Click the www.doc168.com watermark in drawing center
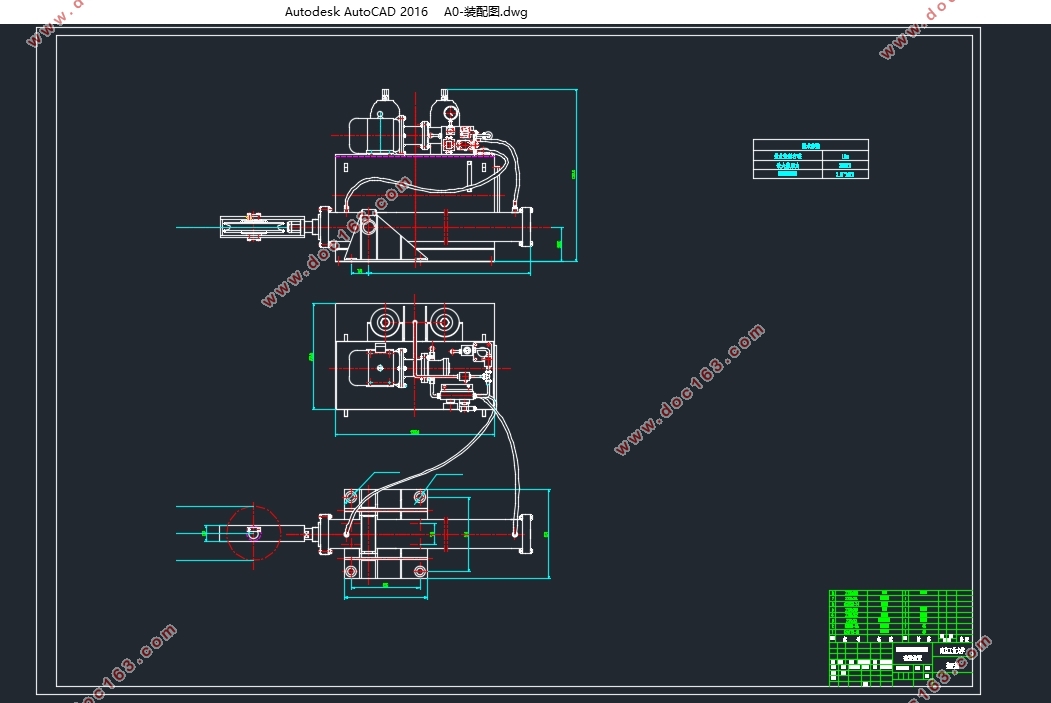1051x703 pixels. tap(689, 389)
